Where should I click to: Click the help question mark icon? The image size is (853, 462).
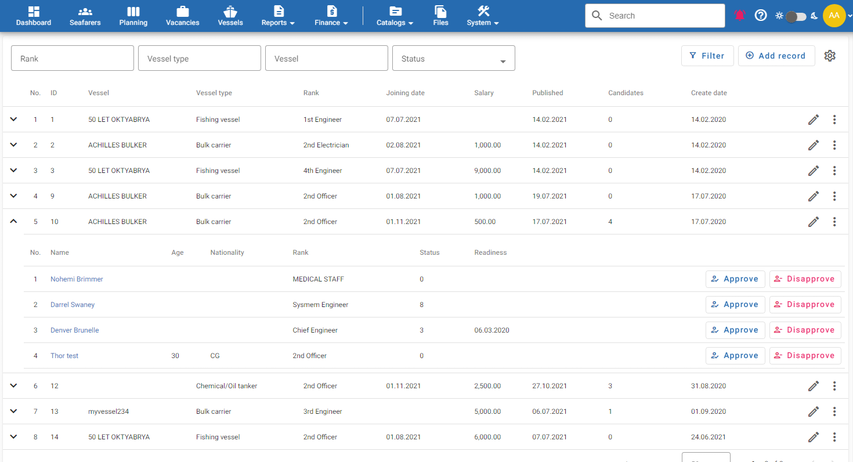click(761, 16)
